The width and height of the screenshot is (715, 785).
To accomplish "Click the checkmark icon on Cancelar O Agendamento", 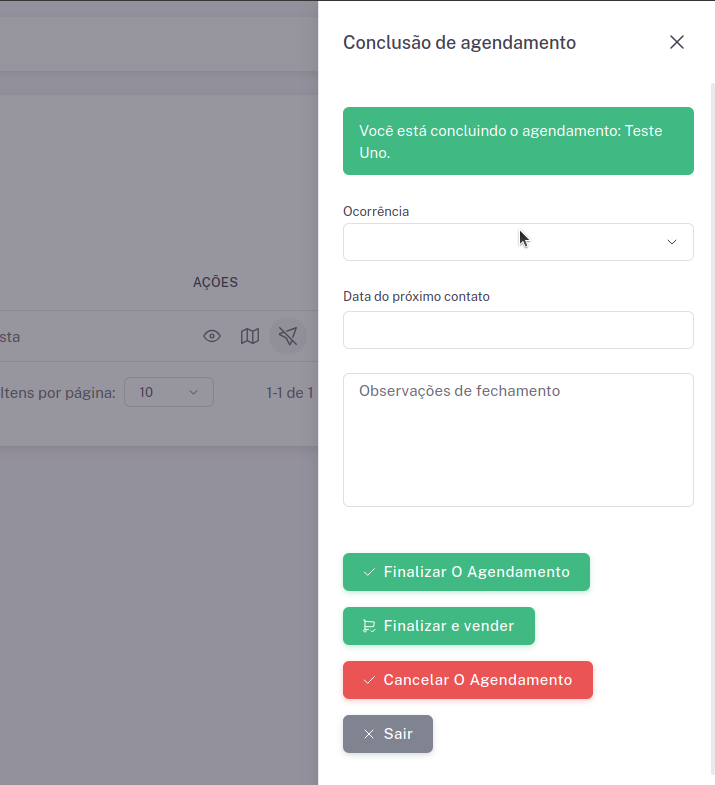I will (x=369, y=680).
